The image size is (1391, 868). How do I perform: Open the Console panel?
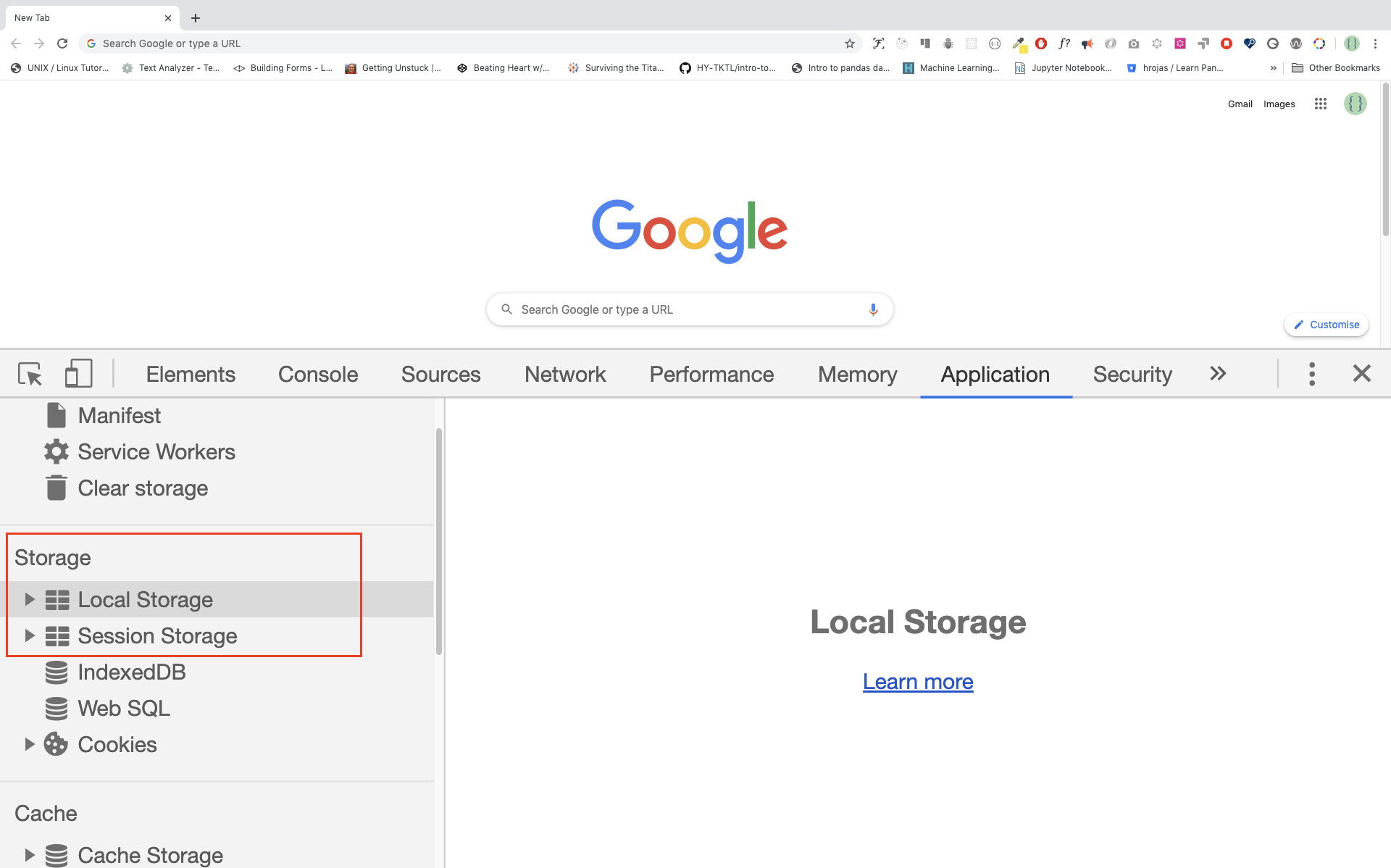coord(317,373)
